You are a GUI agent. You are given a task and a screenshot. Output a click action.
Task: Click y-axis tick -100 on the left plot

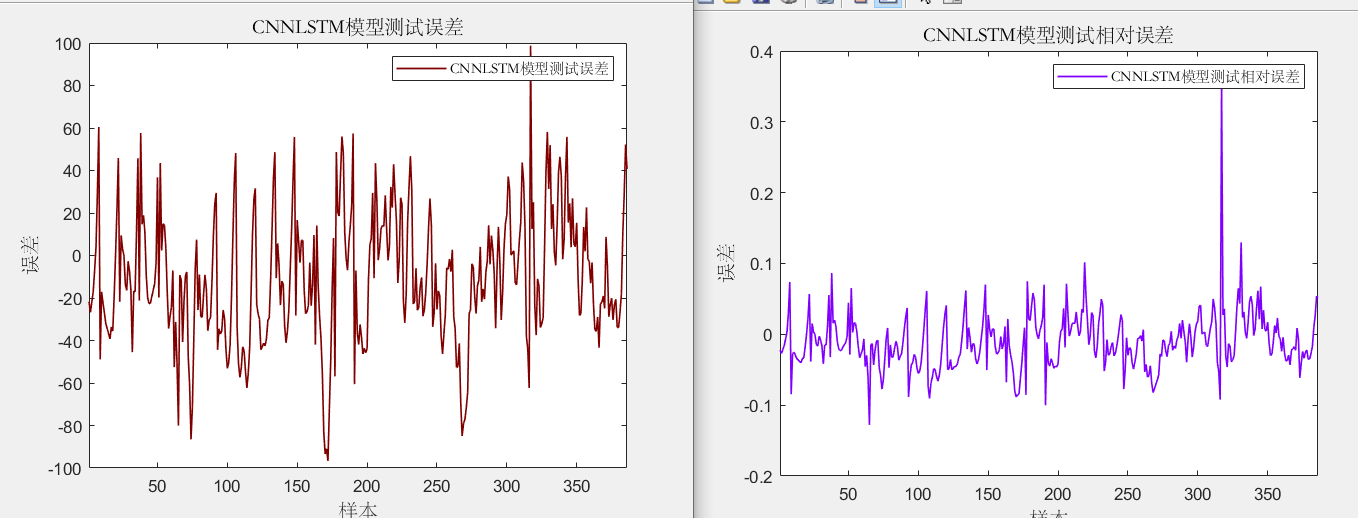click(x=65, y=469)
